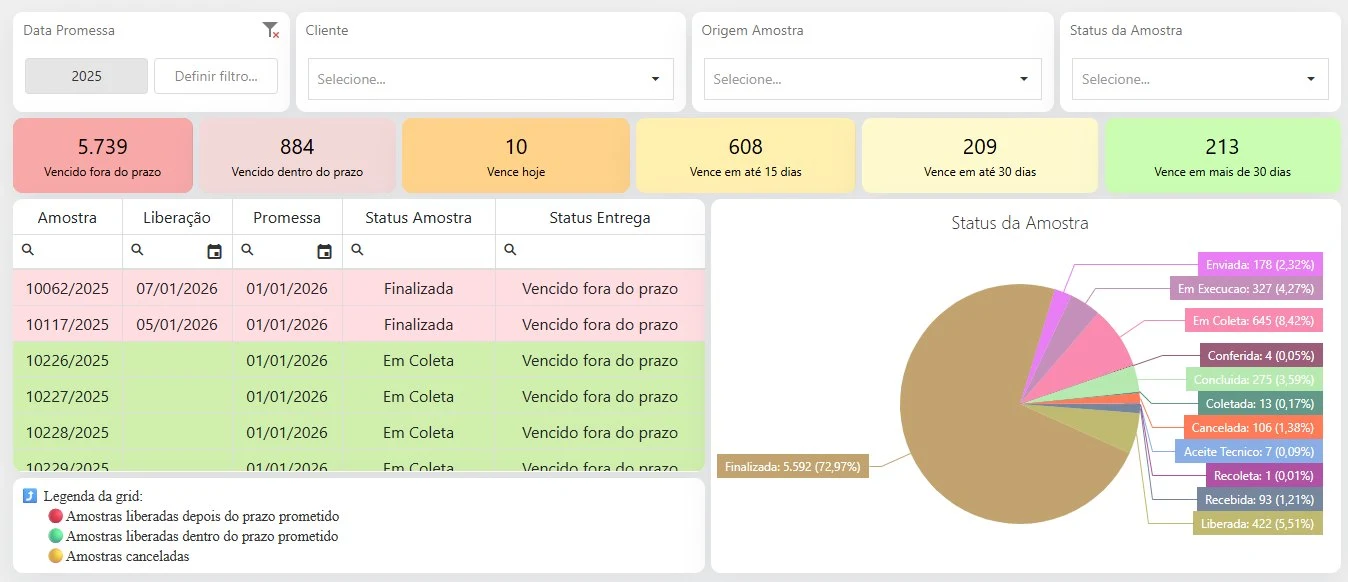Select the Liberada: 422 chart label
Screen dimensions: 1348x582
(x=1258, y=523)
